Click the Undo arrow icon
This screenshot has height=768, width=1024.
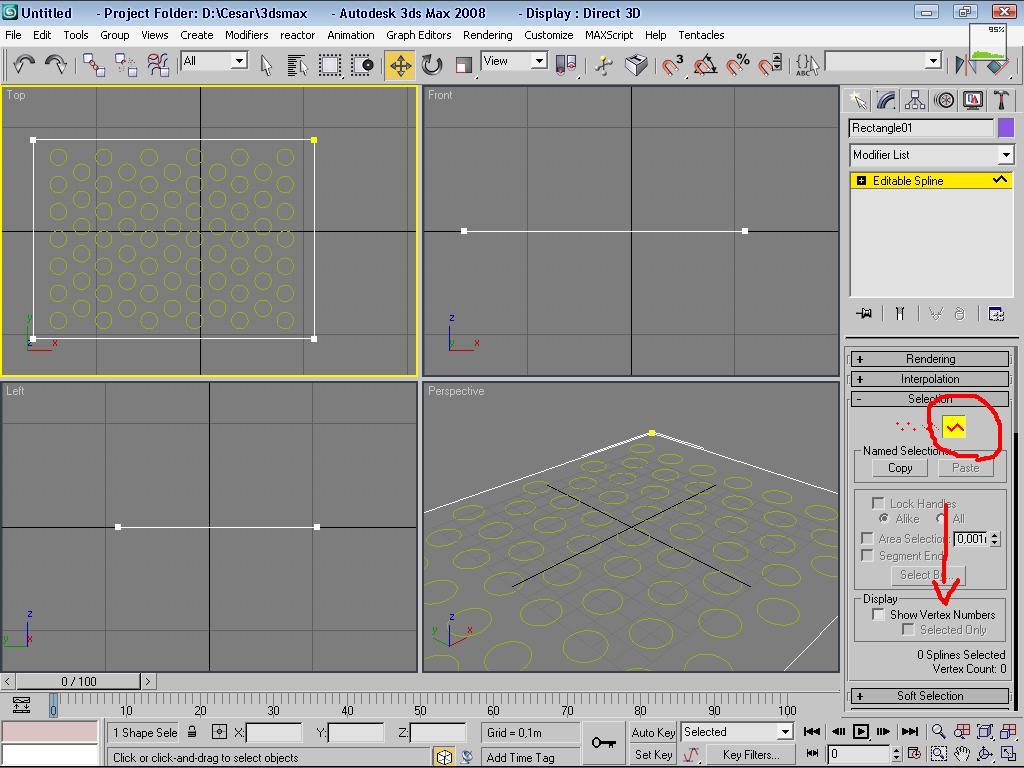click(x=24, y=64)
